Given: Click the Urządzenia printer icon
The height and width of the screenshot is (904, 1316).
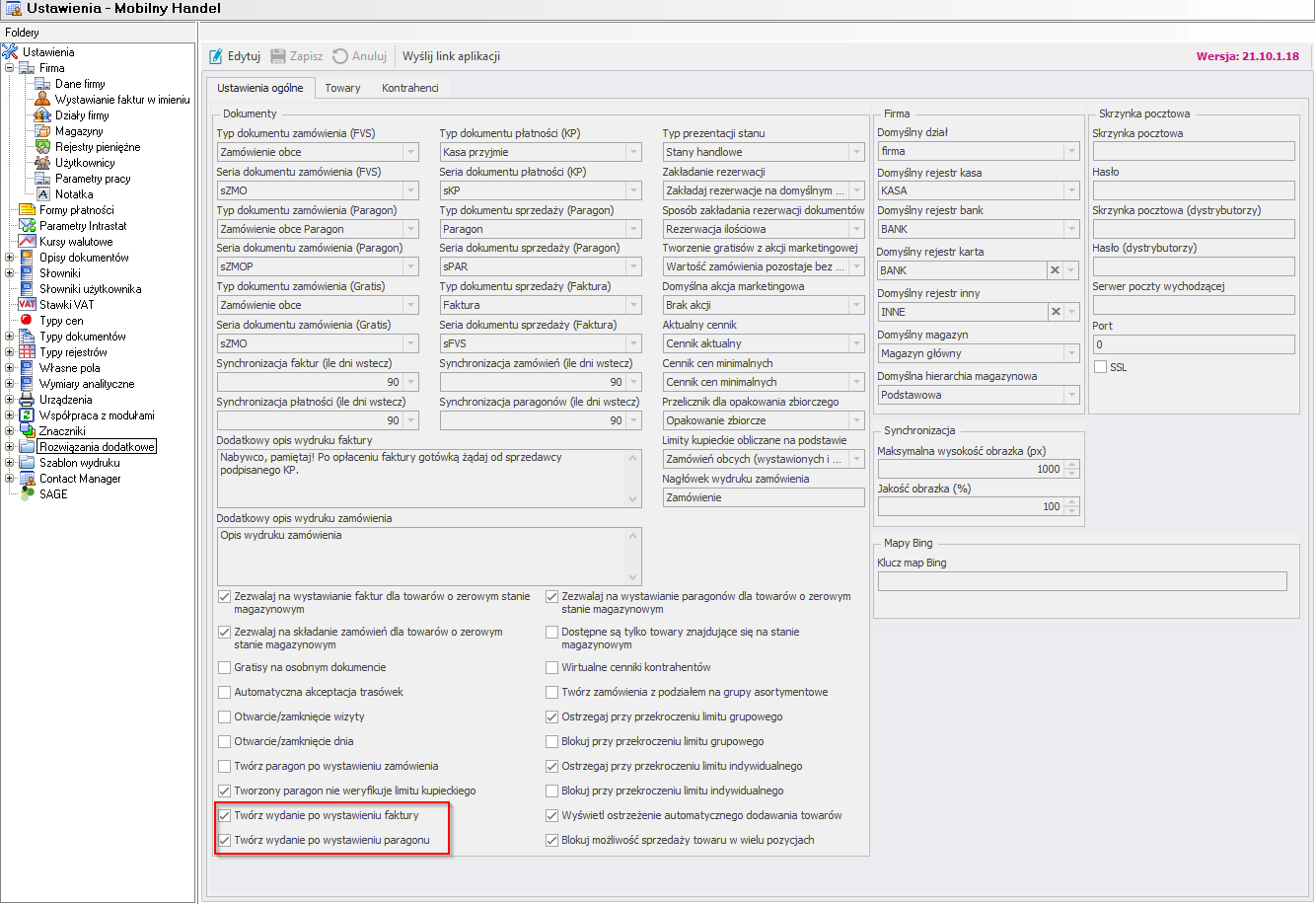Looking at the screenshot, I should click(27, 400).
